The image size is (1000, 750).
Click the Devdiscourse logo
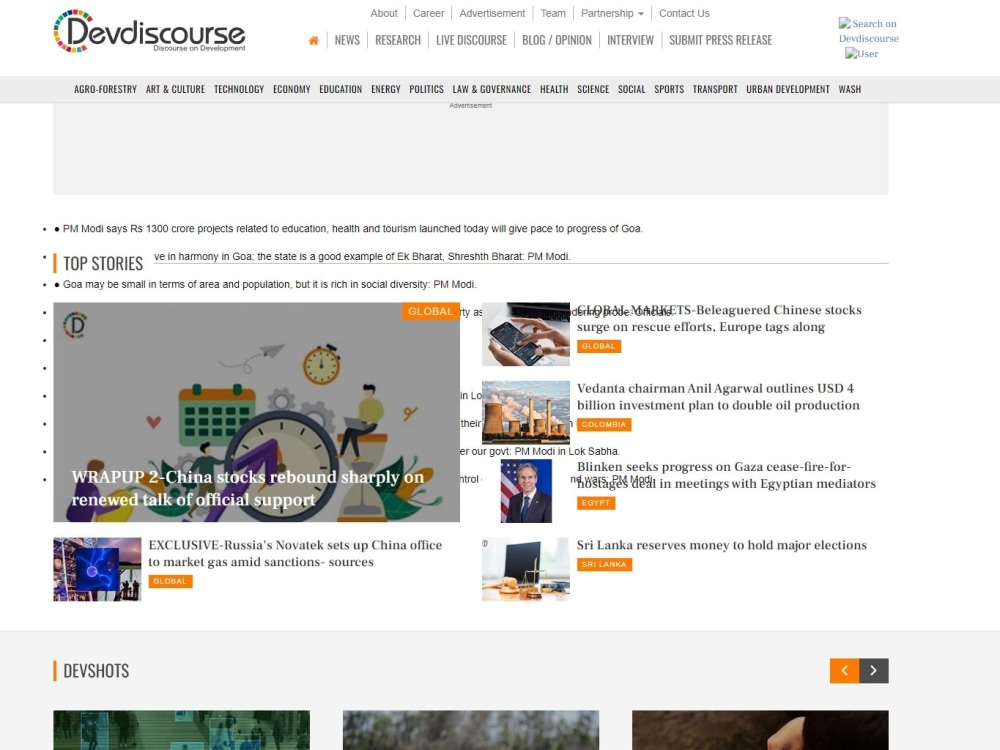click(149, 31)
